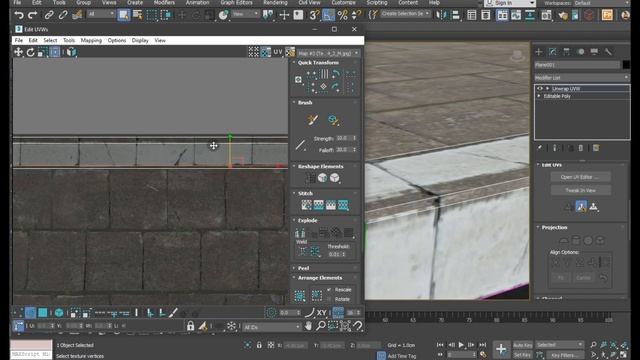Open the Render Setup icon
This screenshot has width=640, height=360.
click(x=546, y=15)
